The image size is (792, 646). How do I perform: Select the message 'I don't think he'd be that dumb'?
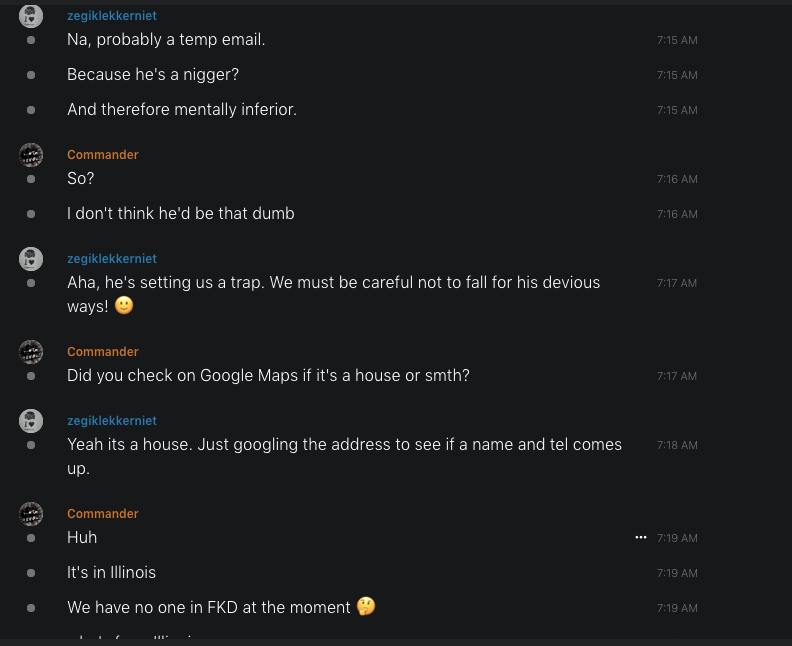click(x=180, y=213)
